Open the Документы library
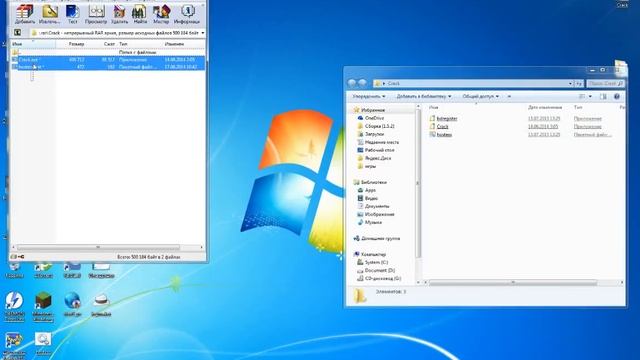Viewport: 640px width, 360px height. [x=373, y=206]
